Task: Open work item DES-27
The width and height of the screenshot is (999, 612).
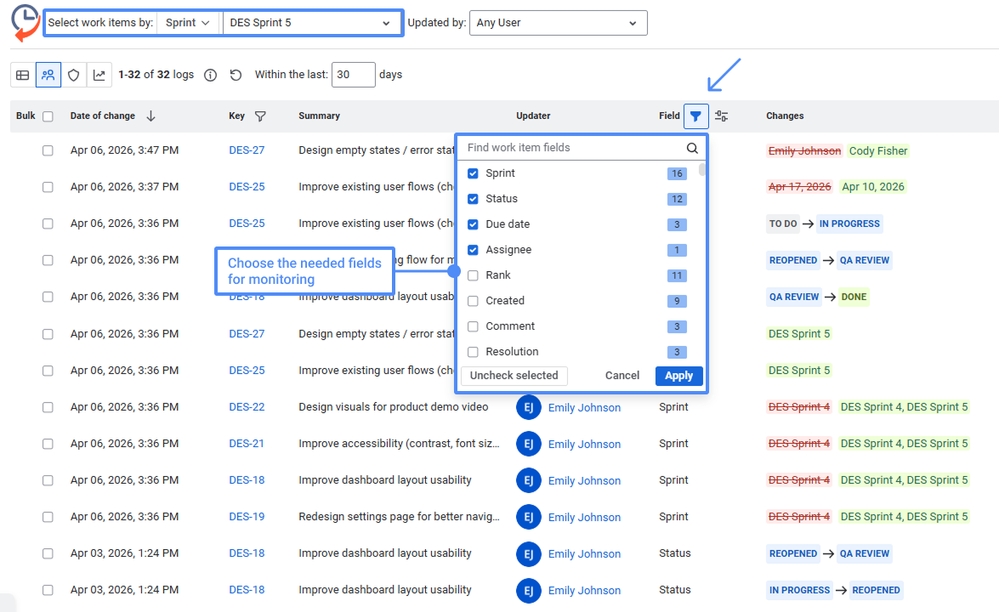Action: 247,150
